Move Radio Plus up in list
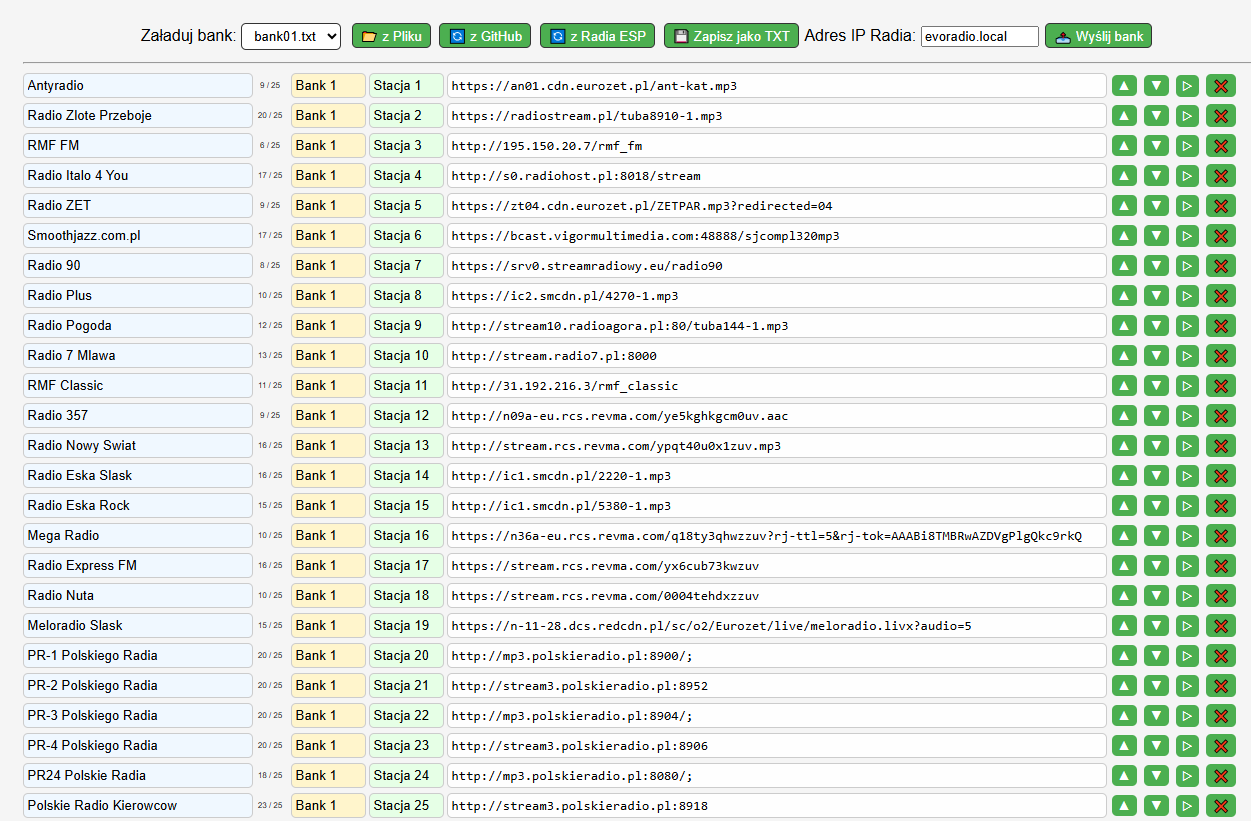The width and height of the screenshot is (1251, 821). 1125,296
